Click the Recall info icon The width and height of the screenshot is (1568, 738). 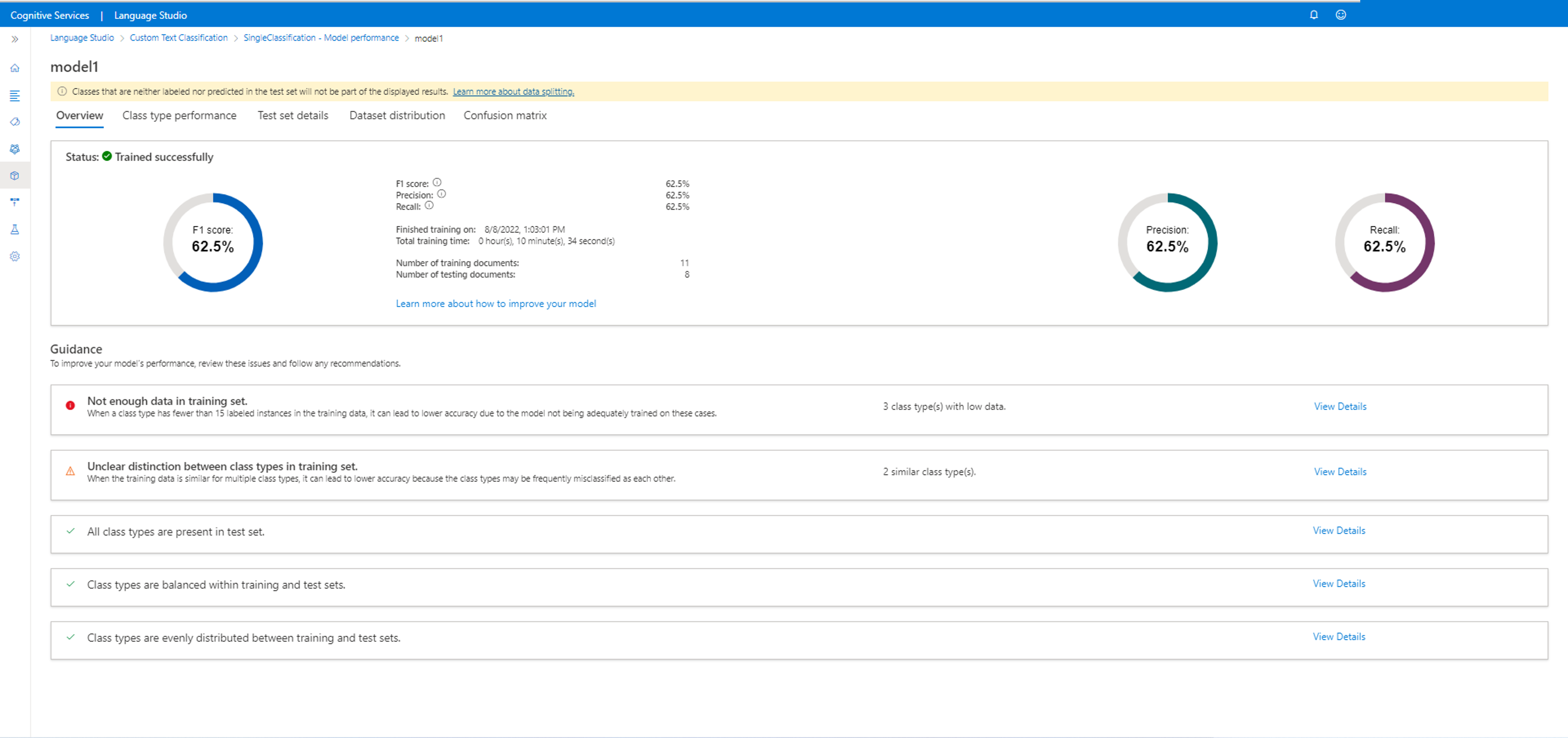(429, 206)
